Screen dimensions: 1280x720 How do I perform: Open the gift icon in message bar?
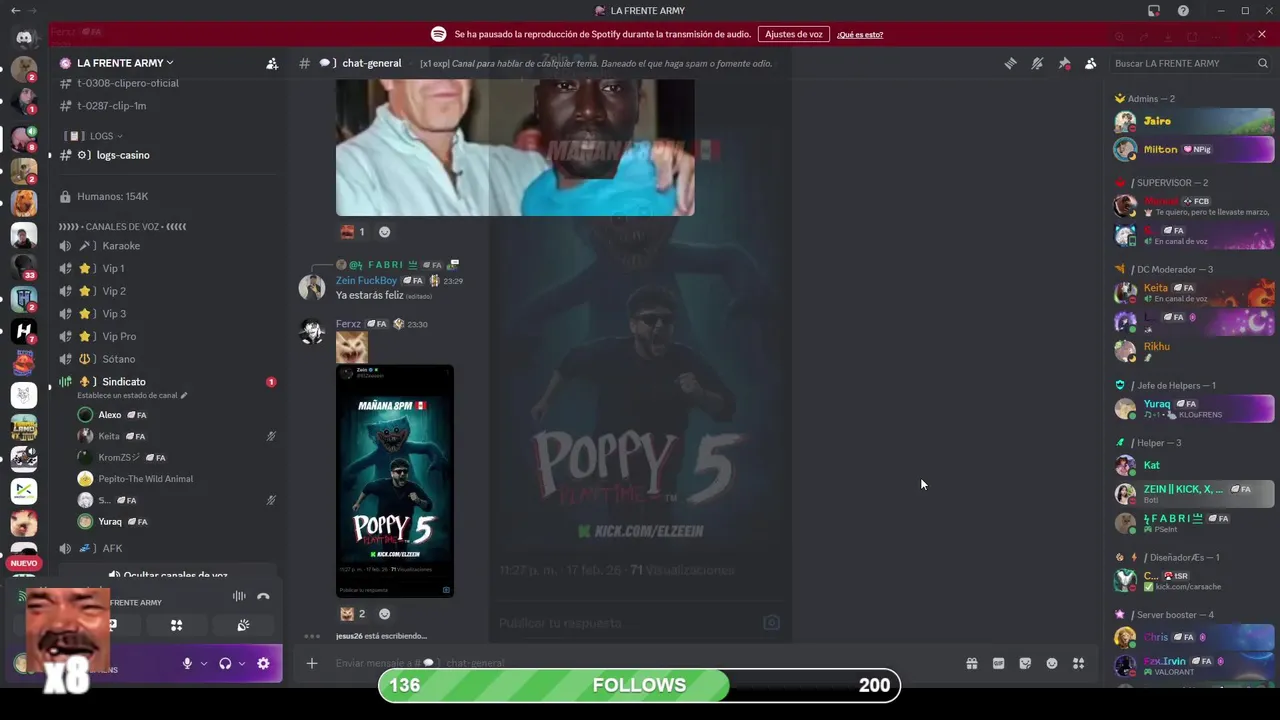click(971, 663)
